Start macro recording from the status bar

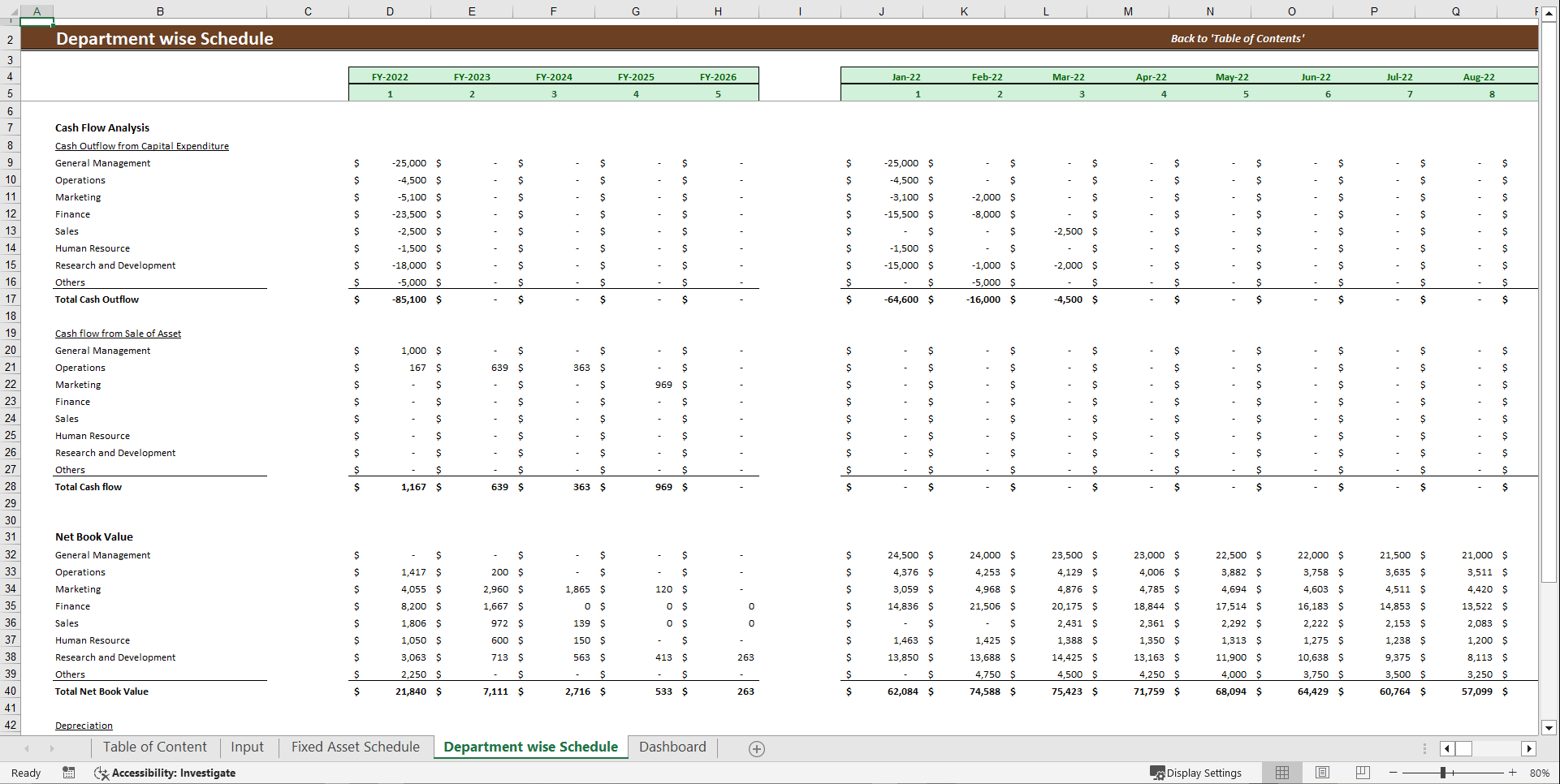click(69, 773)
